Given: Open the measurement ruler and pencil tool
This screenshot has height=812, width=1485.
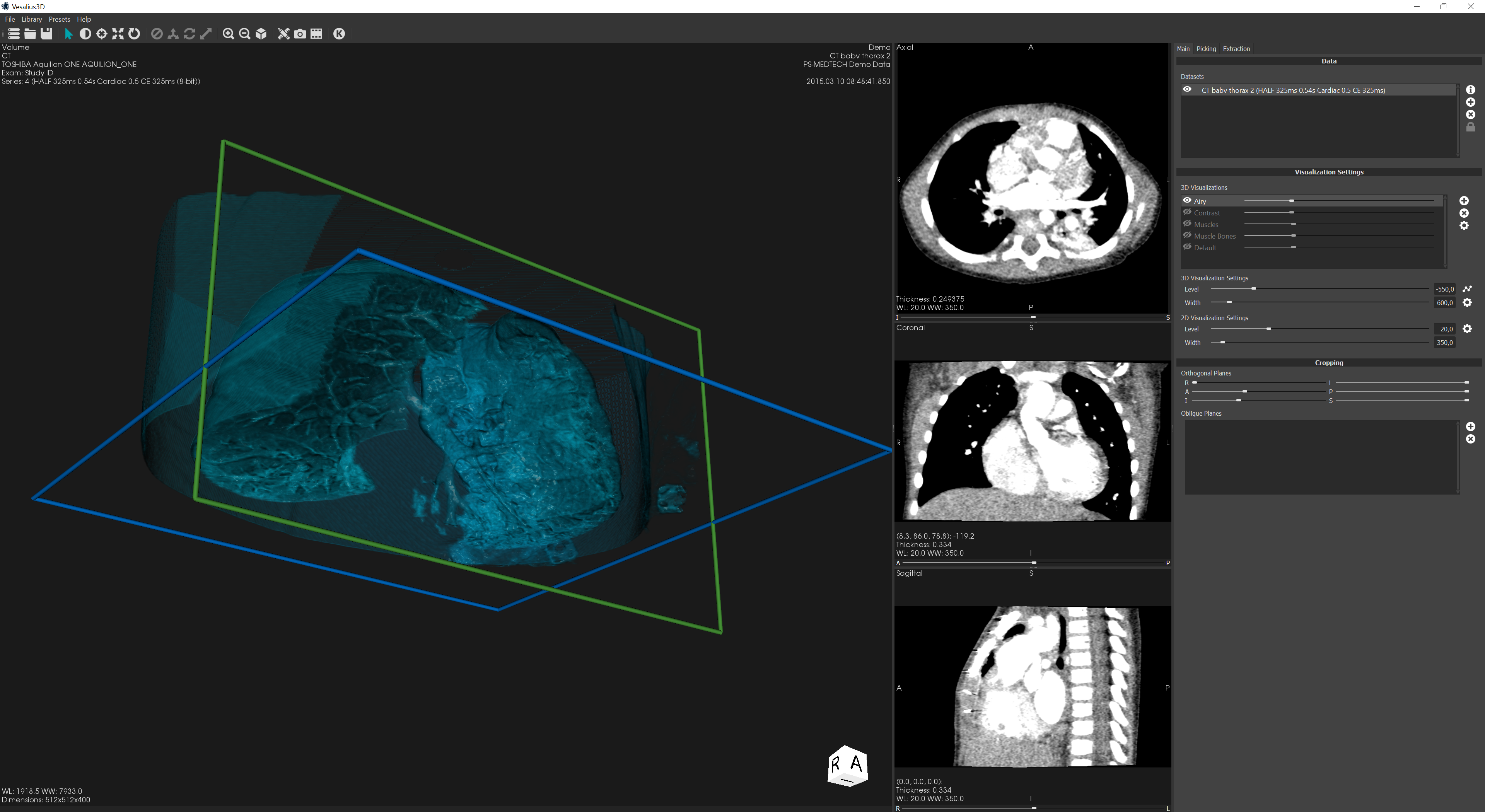Looking at the screenshot, I should (x=283, y=34).
